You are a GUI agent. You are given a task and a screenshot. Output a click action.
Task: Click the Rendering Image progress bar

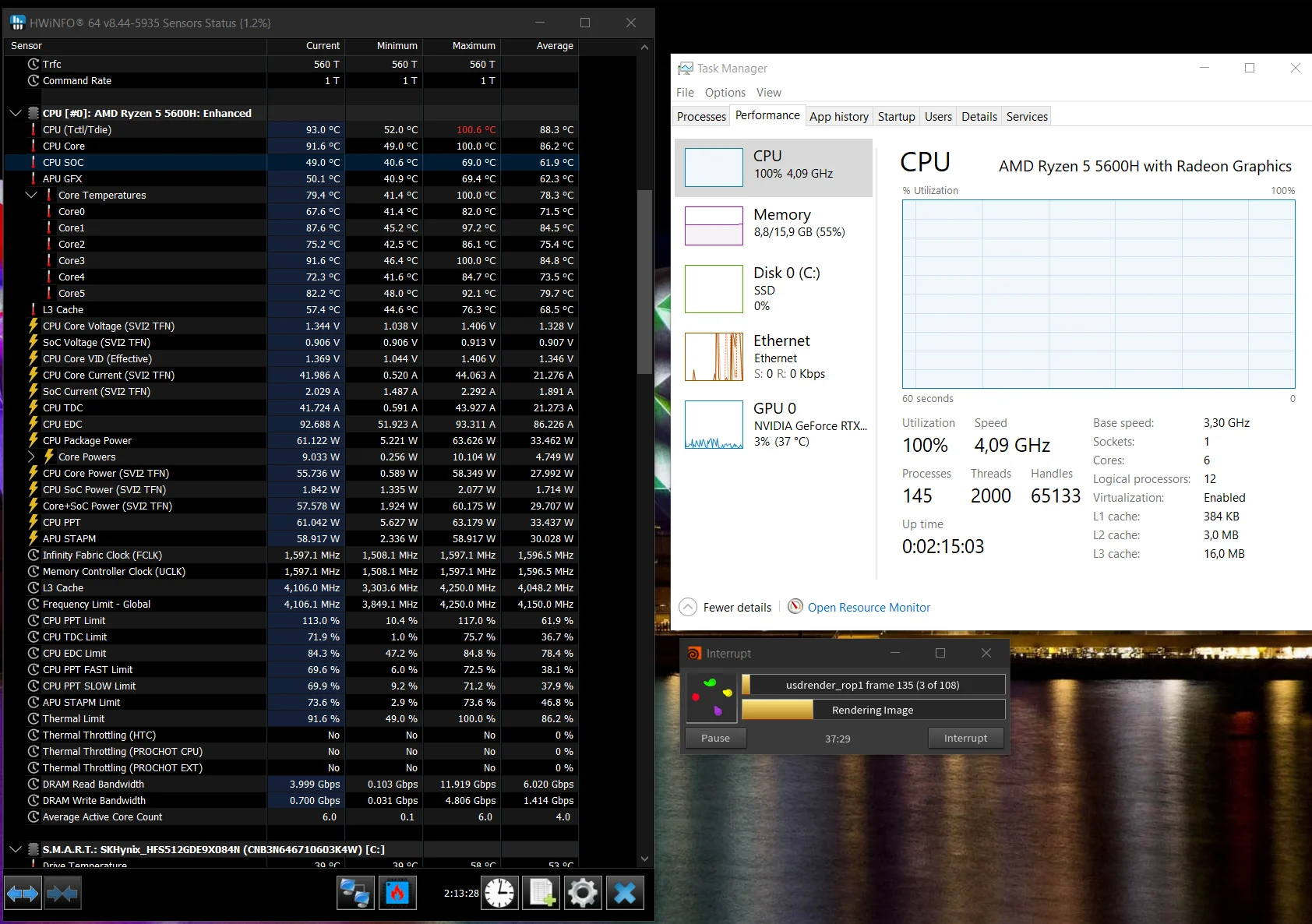[872, 709]
